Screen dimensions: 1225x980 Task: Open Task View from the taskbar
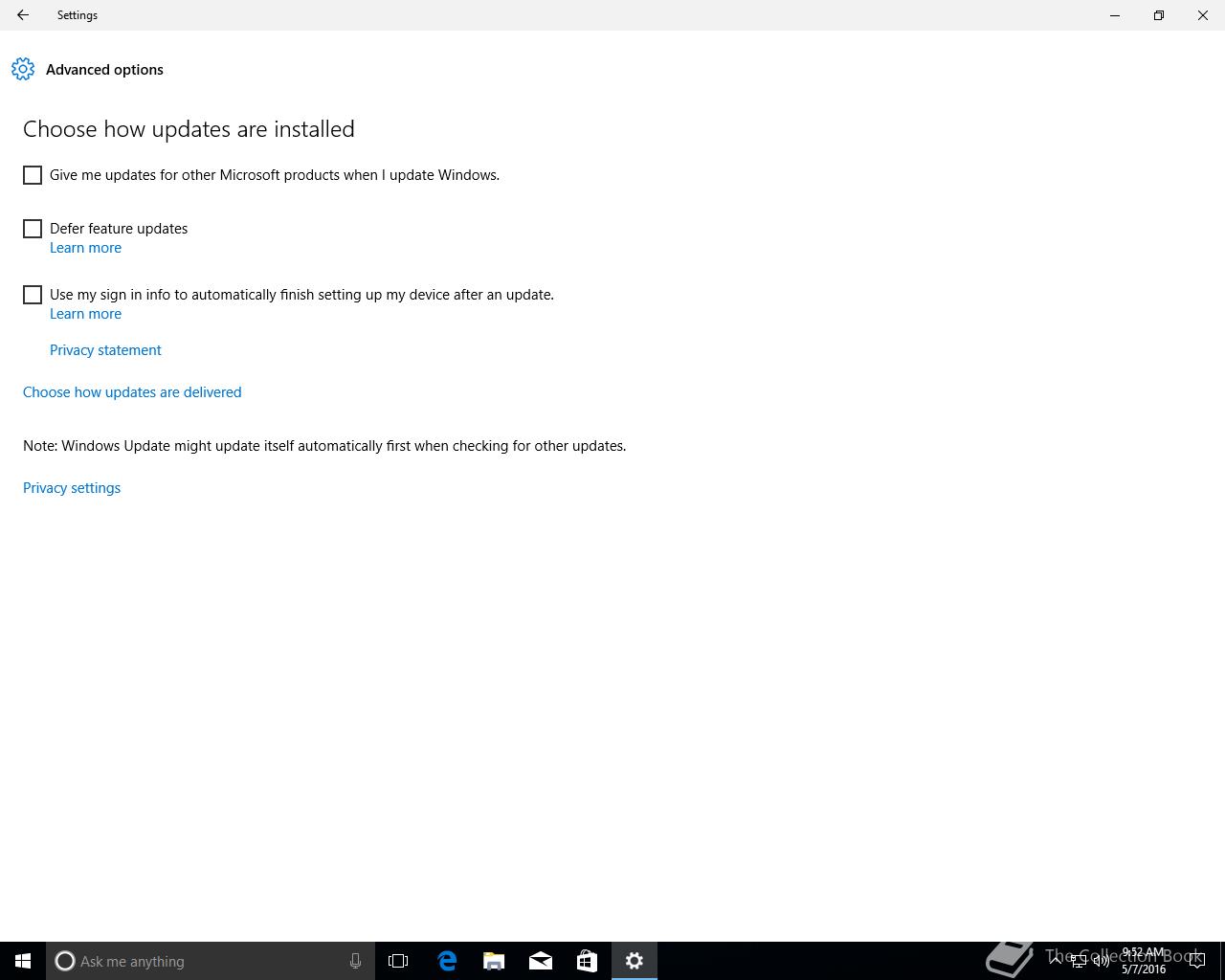(x=398, y=961)
